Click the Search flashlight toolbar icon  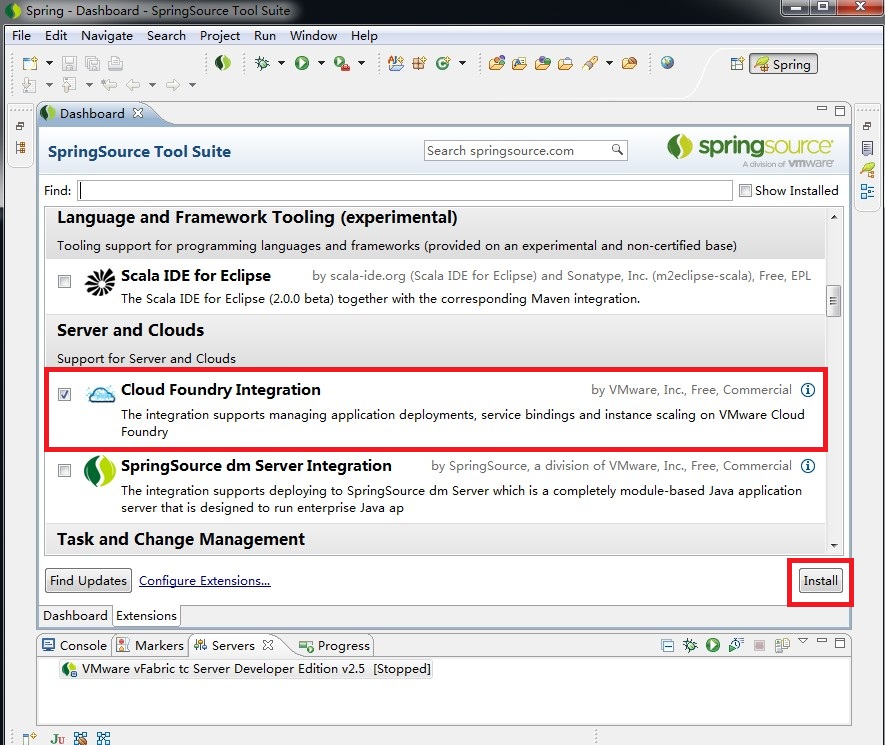[x=590, y=63]
